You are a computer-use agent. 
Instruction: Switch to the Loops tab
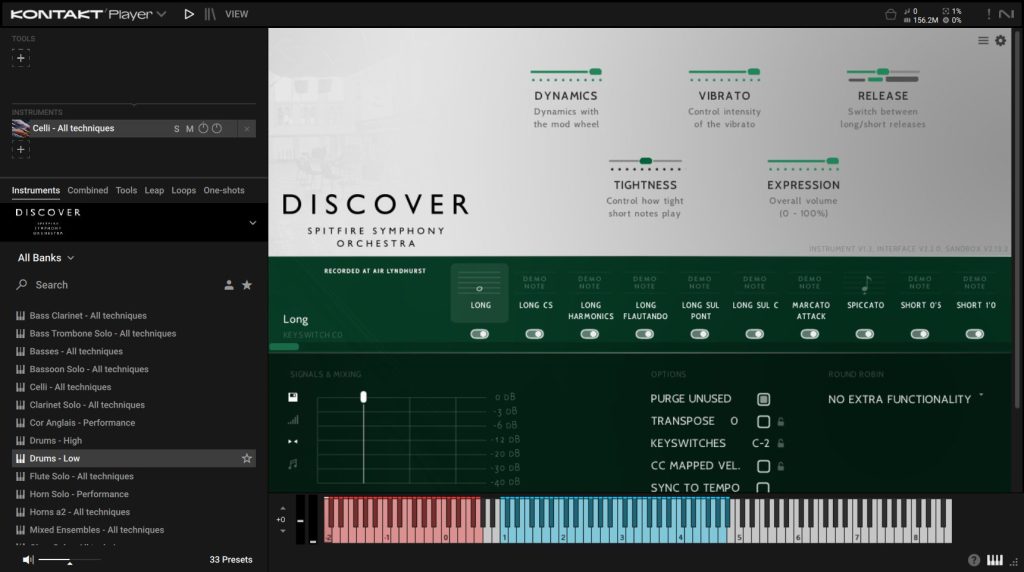(184, 190)
